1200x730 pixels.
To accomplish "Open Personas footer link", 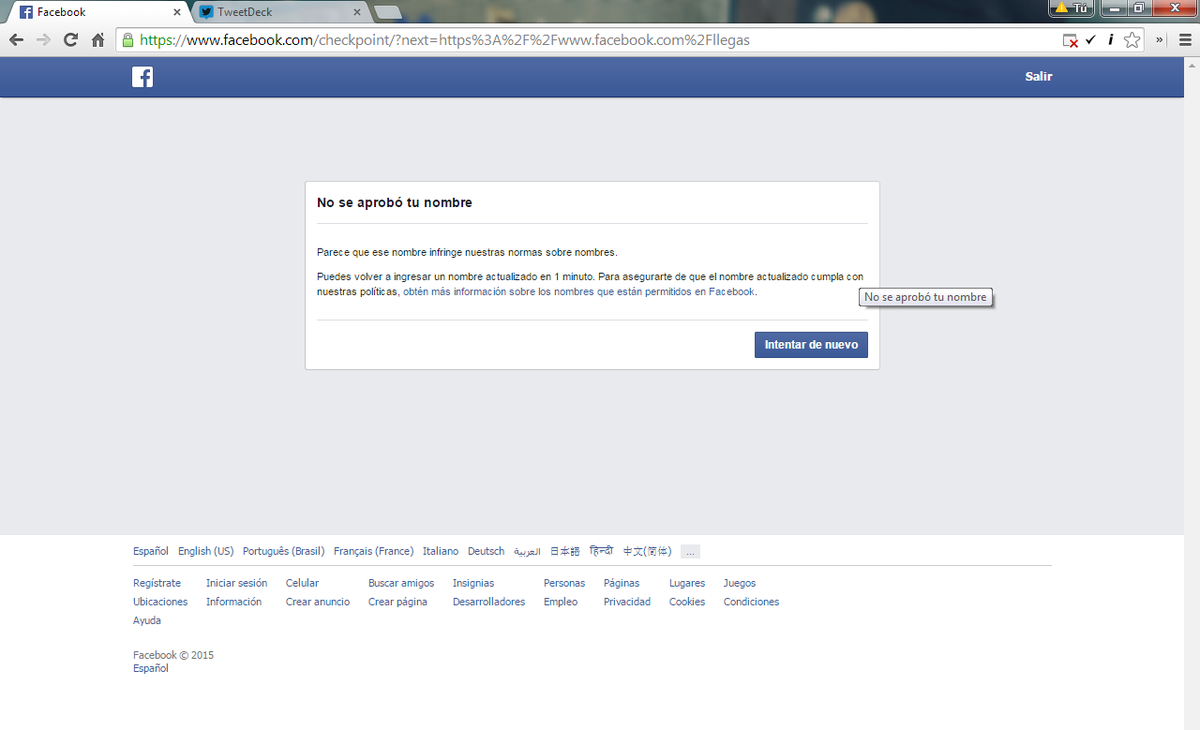I will click(565, 583).
